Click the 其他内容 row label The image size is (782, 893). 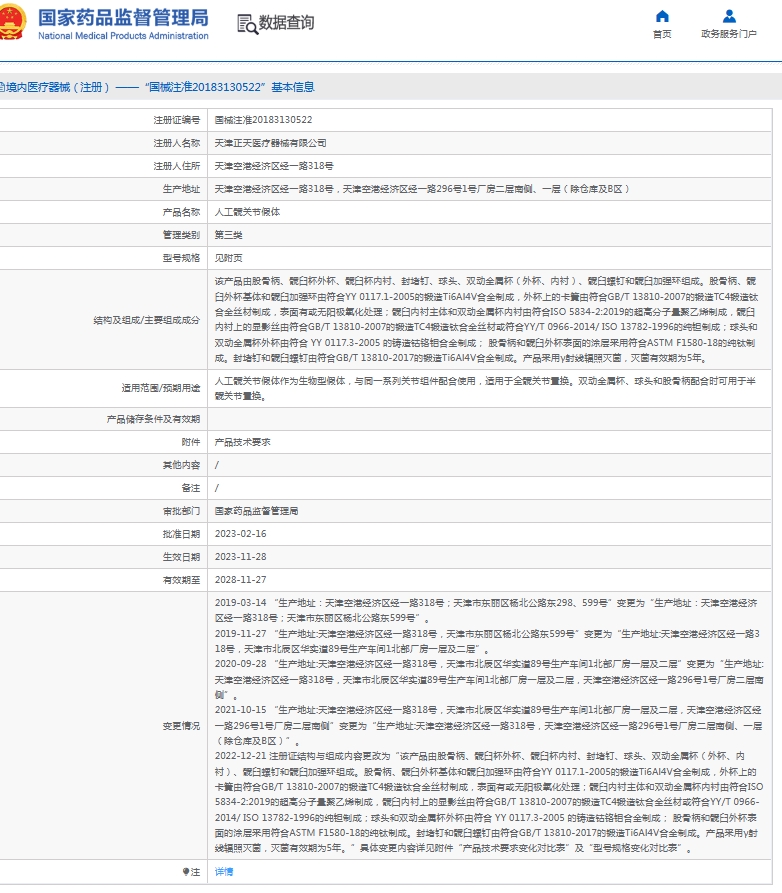pos(181,465)
